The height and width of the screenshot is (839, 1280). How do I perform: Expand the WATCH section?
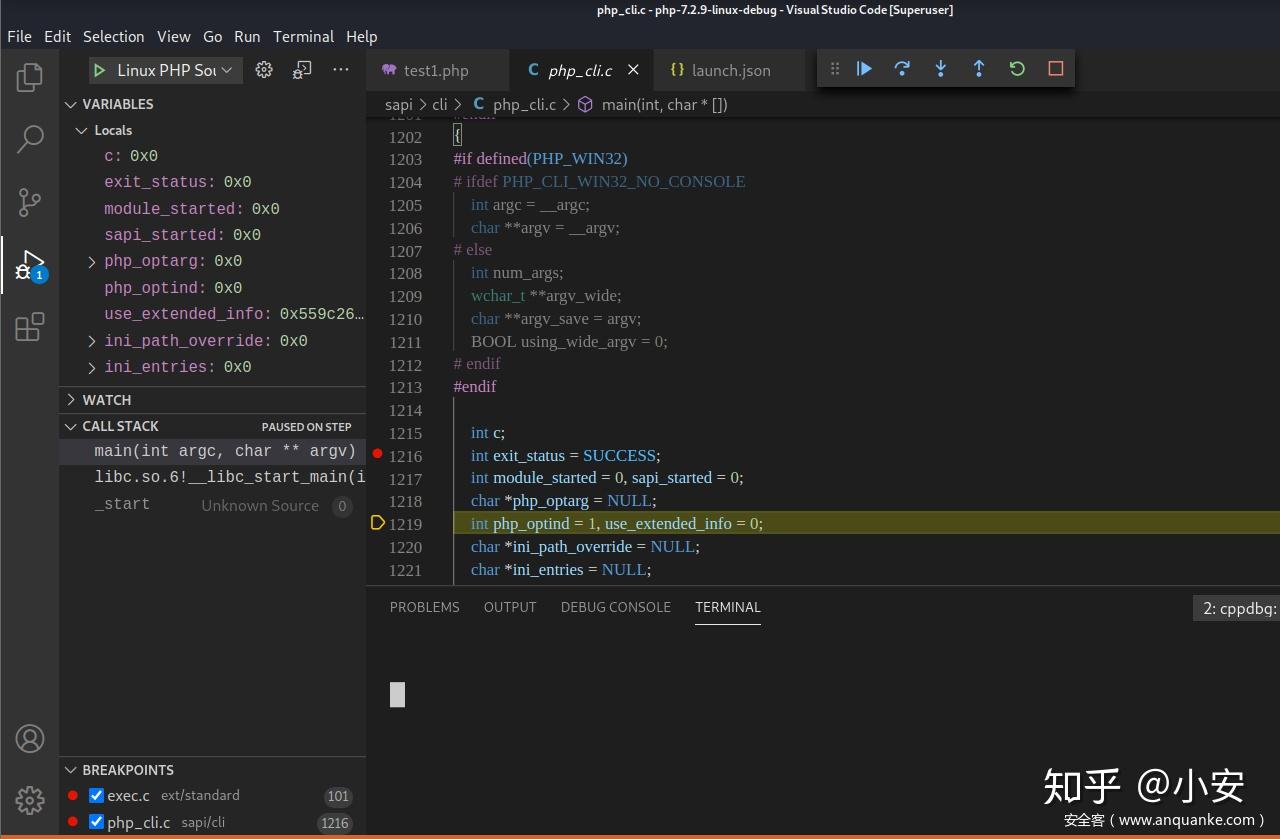(x=106, y=400)
